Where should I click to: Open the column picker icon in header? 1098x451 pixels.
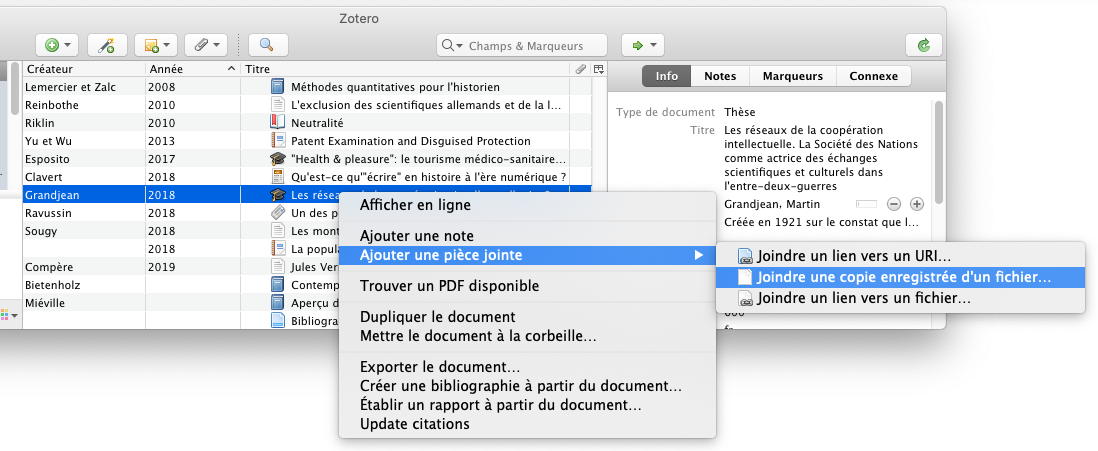pos(599,69)
